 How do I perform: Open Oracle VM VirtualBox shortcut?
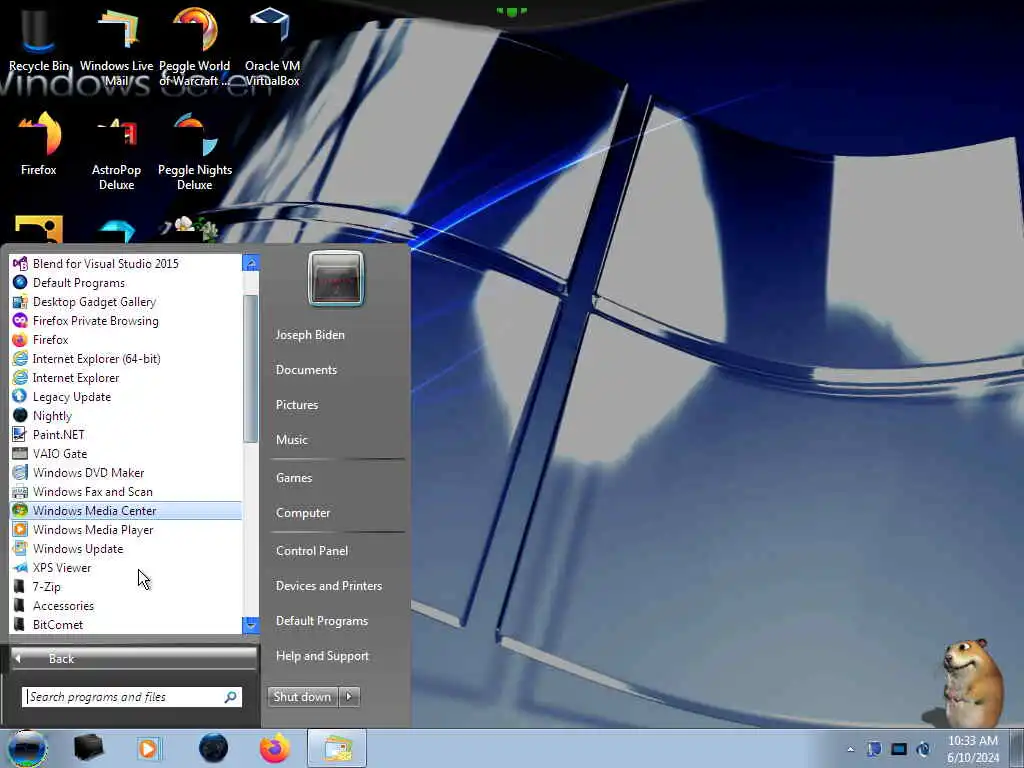pyautogui.click(x=272, y=47)
